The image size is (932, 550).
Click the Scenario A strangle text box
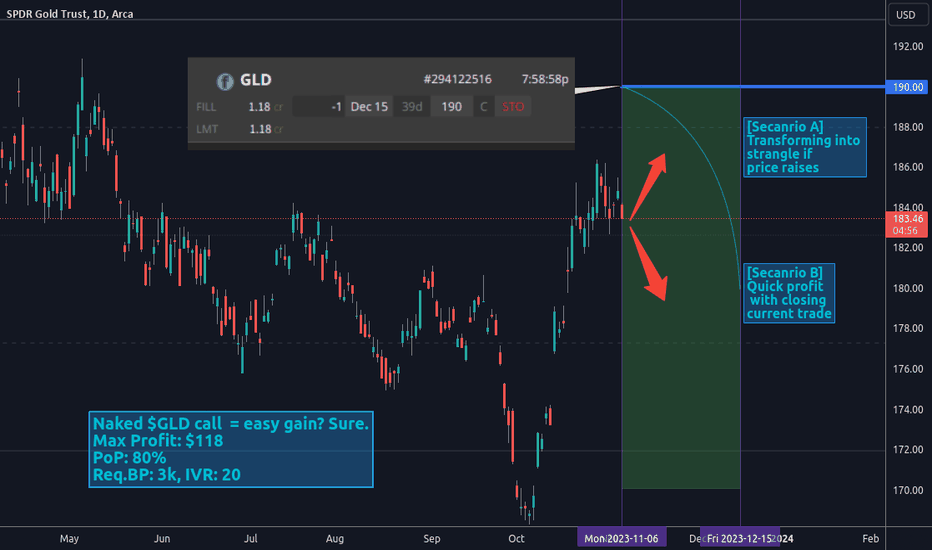(x=804, y=147)
